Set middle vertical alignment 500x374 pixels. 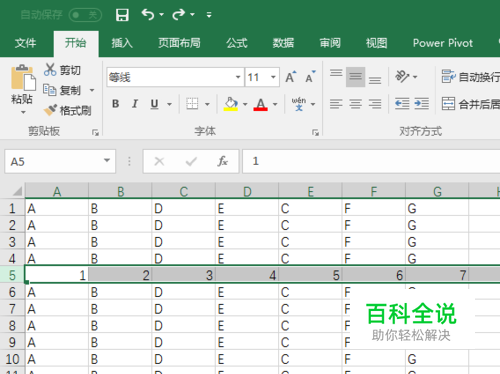coord(355,77)
